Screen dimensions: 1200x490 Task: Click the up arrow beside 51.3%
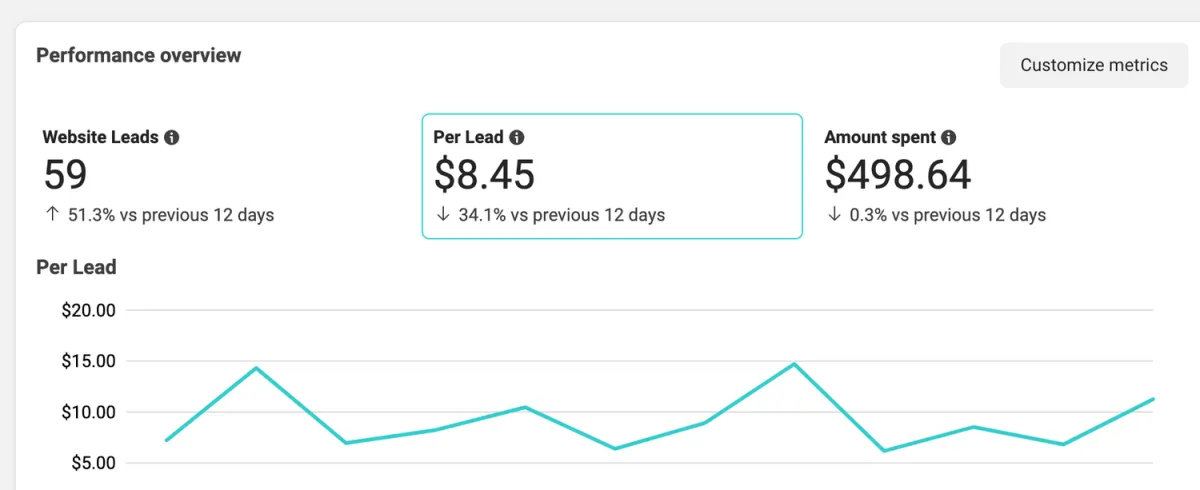(x=51, y=214)
